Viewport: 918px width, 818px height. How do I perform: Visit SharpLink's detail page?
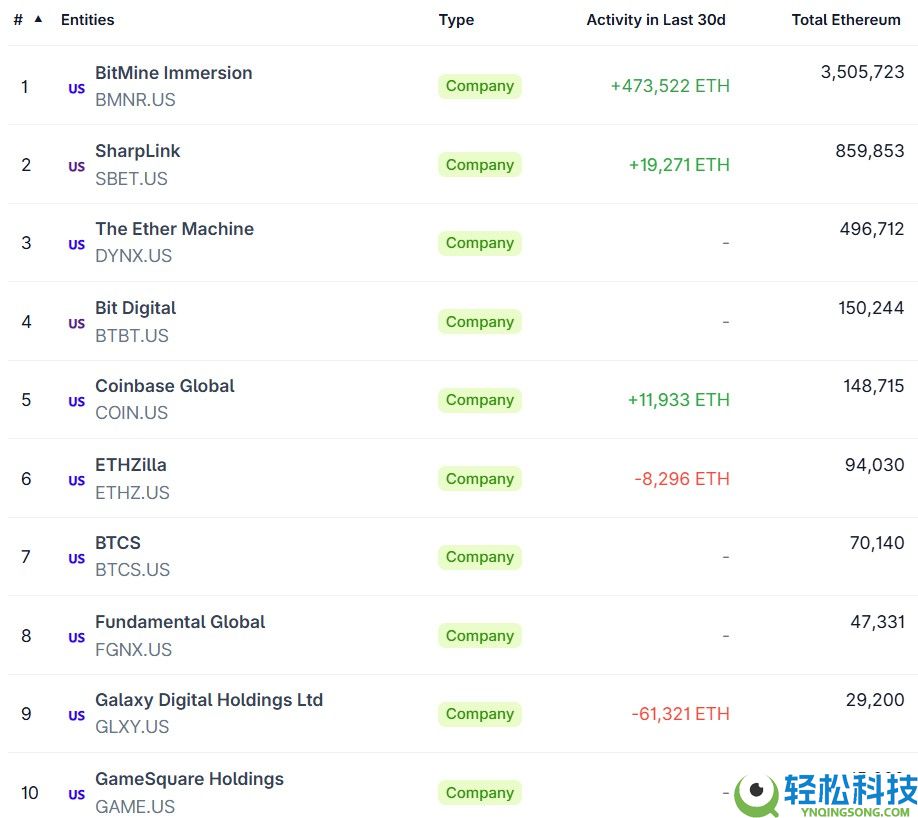[x=137, y=151]
